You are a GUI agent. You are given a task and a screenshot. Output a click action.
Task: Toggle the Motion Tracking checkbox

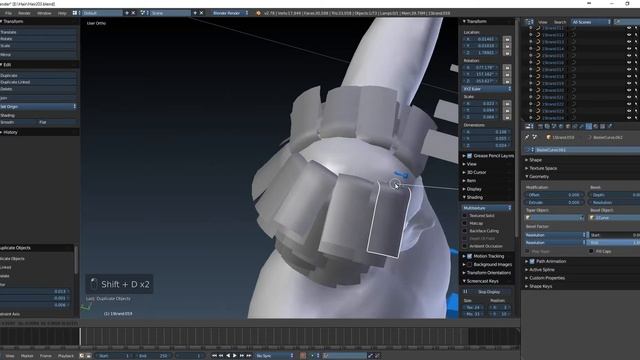pyautogui.click(x=469, y=256)
